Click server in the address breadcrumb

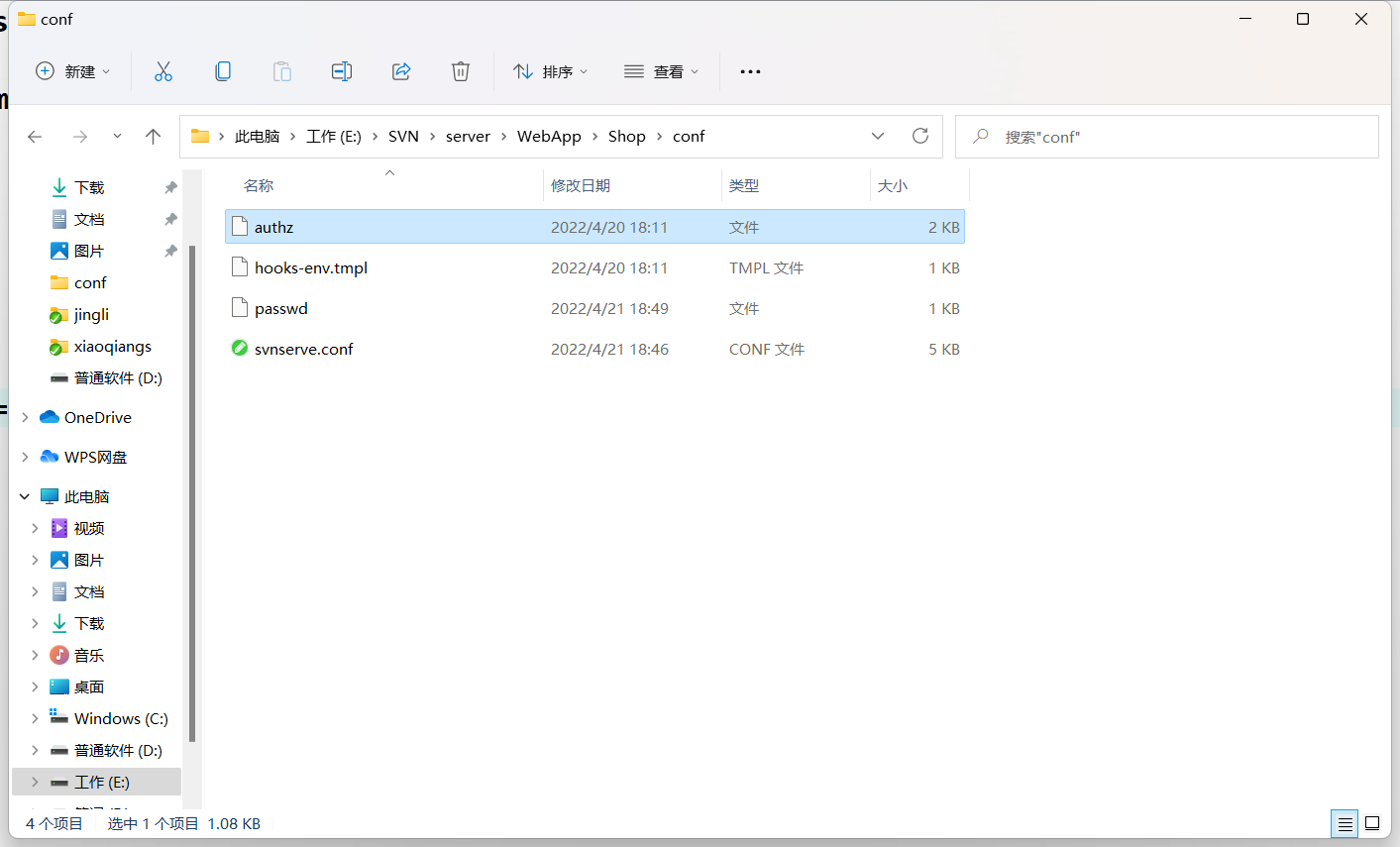click(x=468, y=137)
